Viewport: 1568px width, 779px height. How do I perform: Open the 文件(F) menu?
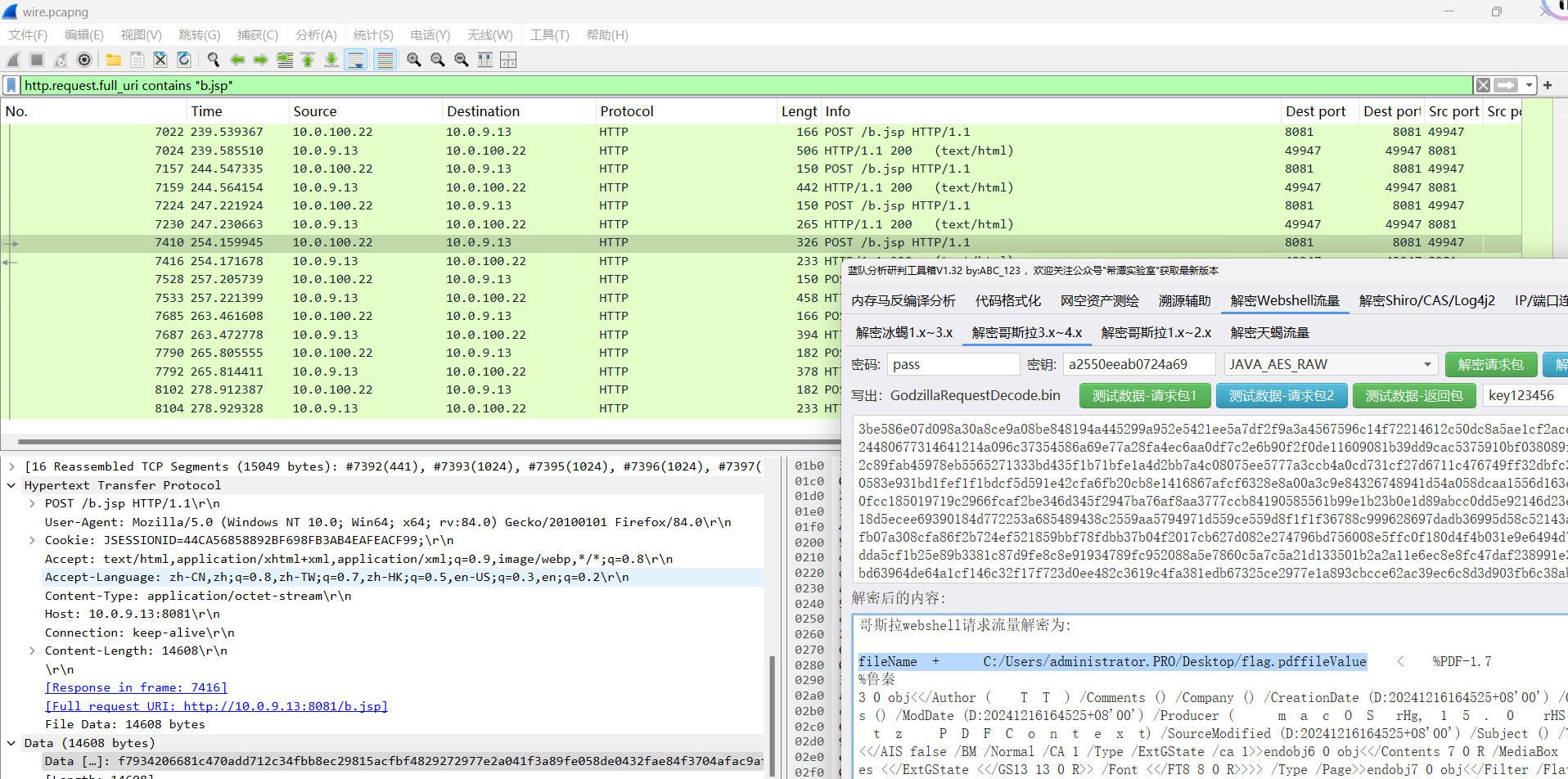[x=28, y=35]
